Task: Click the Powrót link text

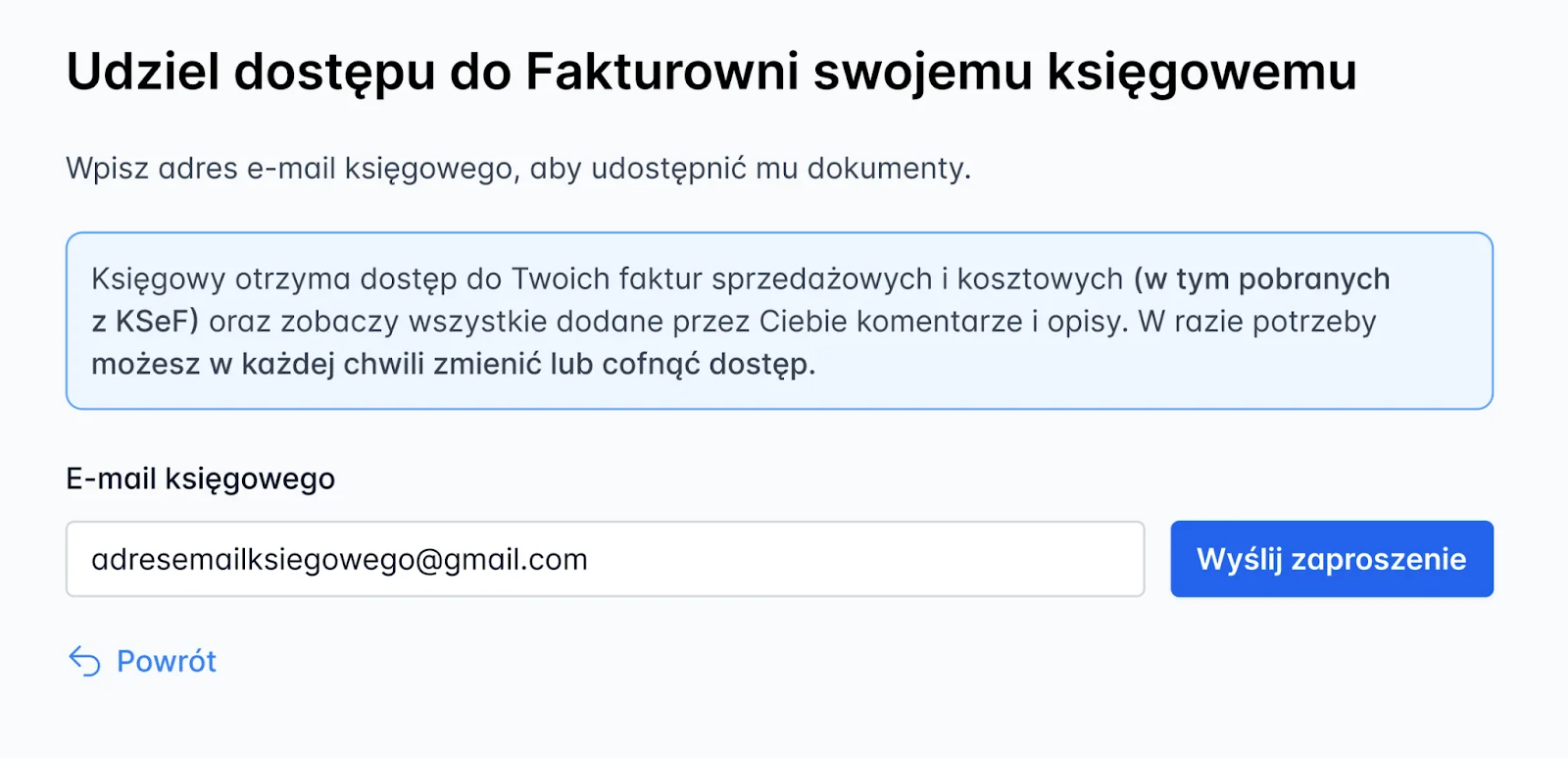Action: pyautogui.click(x=167, y=662)
